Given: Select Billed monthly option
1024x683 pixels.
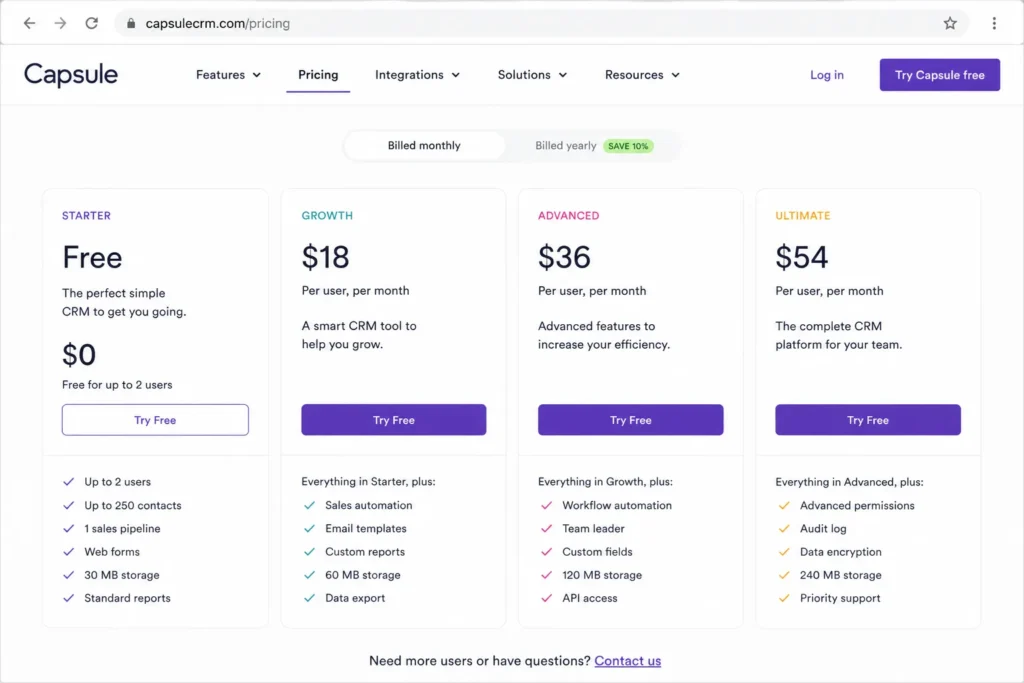Looking at the screenshot, I should (424, 146).
